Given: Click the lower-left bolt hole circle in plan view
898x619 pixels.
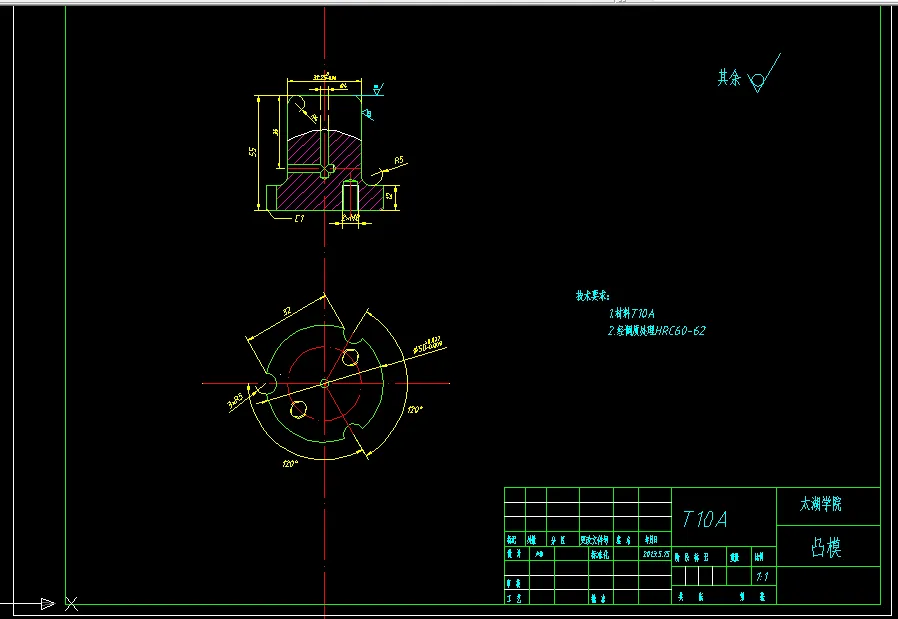Looking at the screenshot, I should [298, 409].
